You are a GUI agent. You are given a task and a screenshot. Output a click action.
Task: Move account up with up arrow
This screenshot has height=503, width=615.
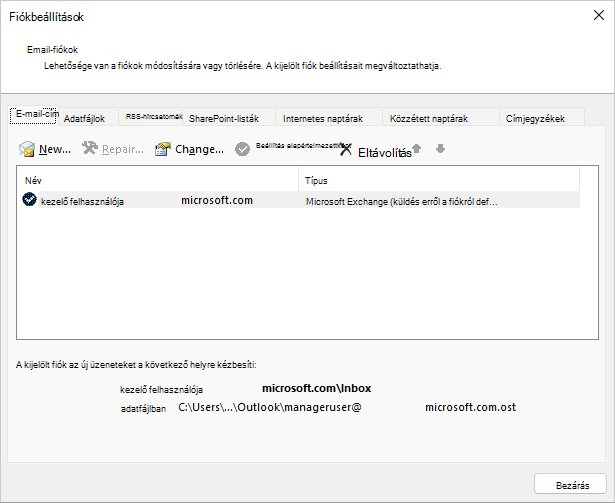click(417, 148)
